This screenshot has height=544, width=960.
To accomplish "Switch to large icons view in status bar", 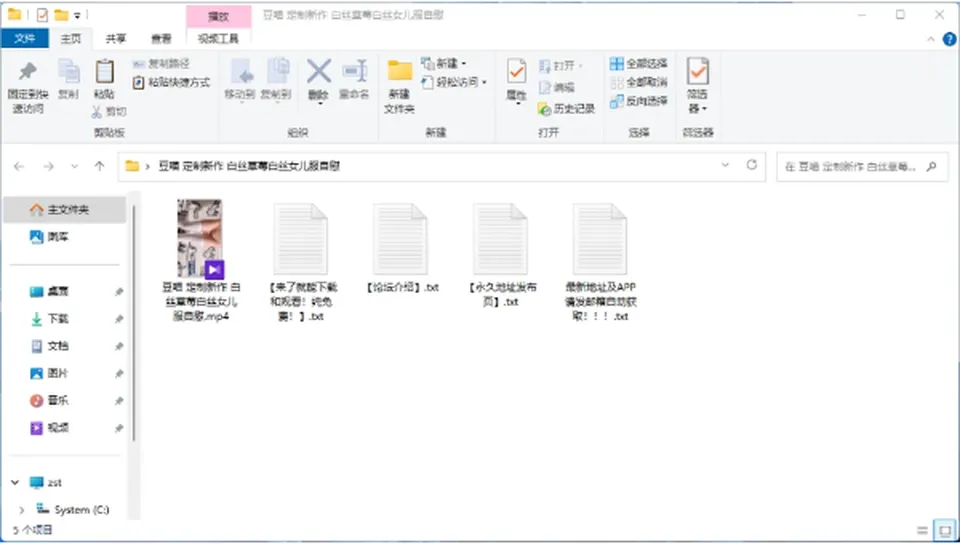I will [940, 531].
